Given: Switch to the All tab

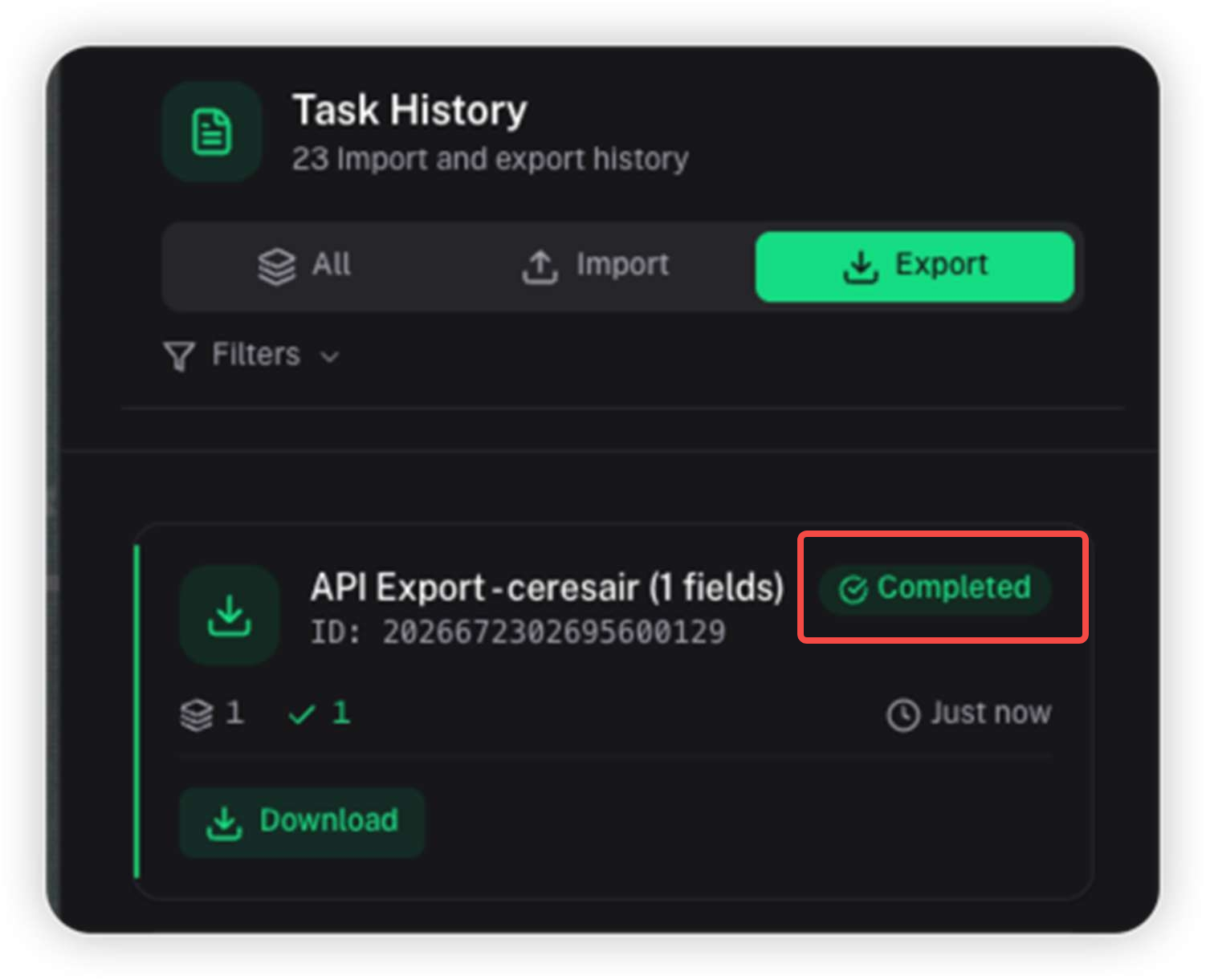Looking at the screenshot, I should tap(305, 266).
